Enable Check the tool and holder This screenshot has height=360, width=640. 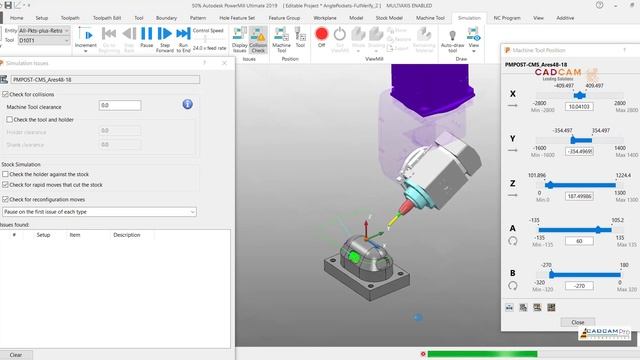[9, 120]
